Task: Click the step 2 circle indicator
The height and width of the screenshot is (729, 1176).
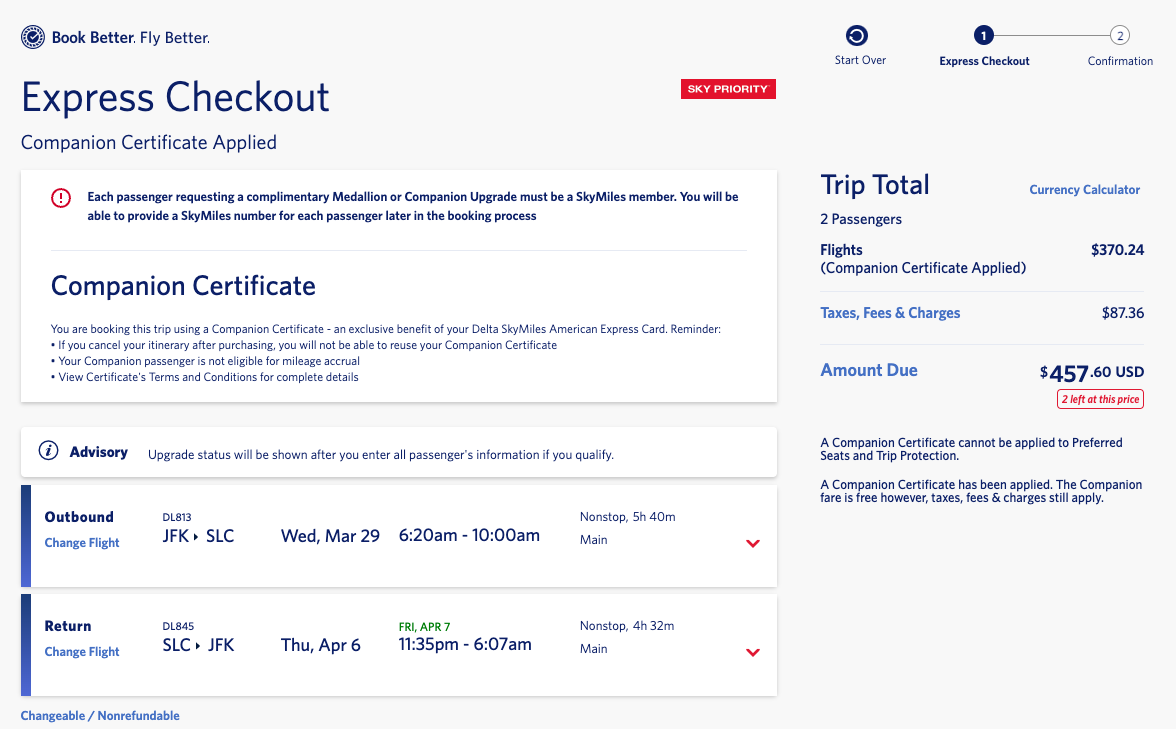Action: [x=1119, y=34]
